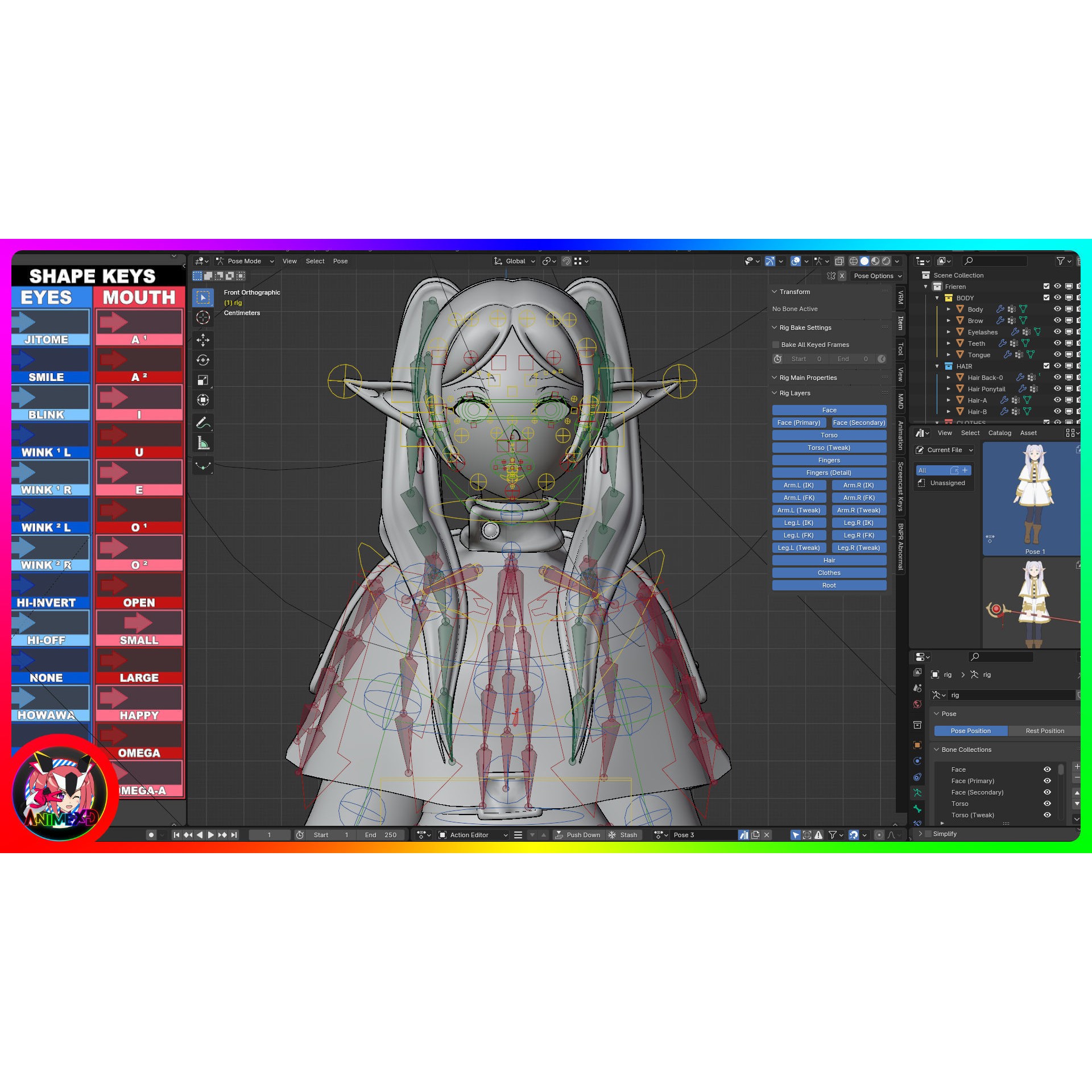Open Action Editor mode dropdown
1092x1092 pixels.
pos(473,835)
